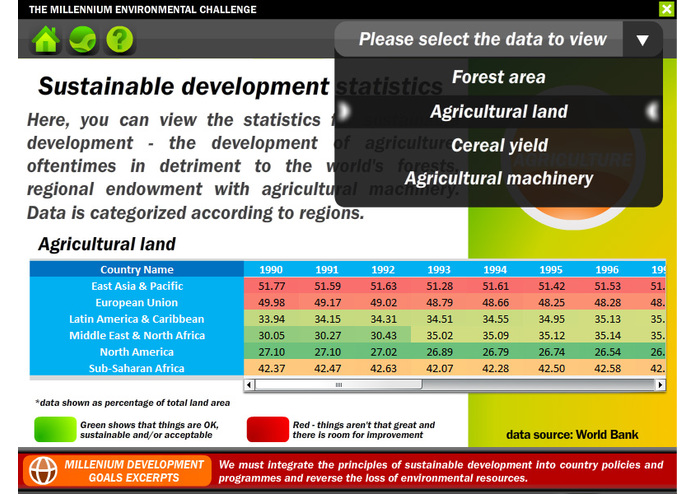Select the Latin America & Caribbean row label
Viewport: 695px width, 494px height.
tap(137, 319)
